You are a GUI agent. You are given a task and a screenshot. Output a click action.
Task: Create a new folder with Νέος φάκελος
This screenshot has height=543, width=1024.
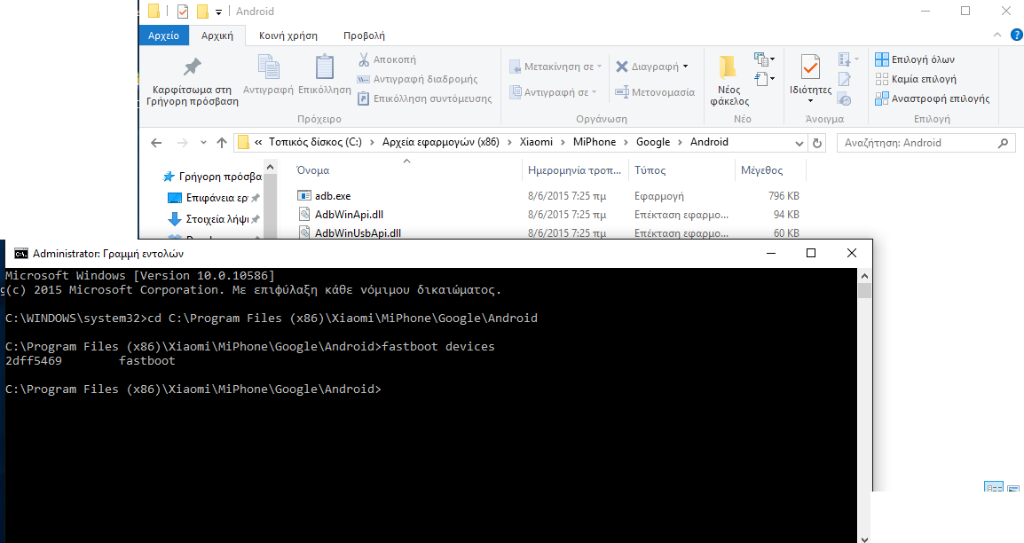[x=729, y=81]
